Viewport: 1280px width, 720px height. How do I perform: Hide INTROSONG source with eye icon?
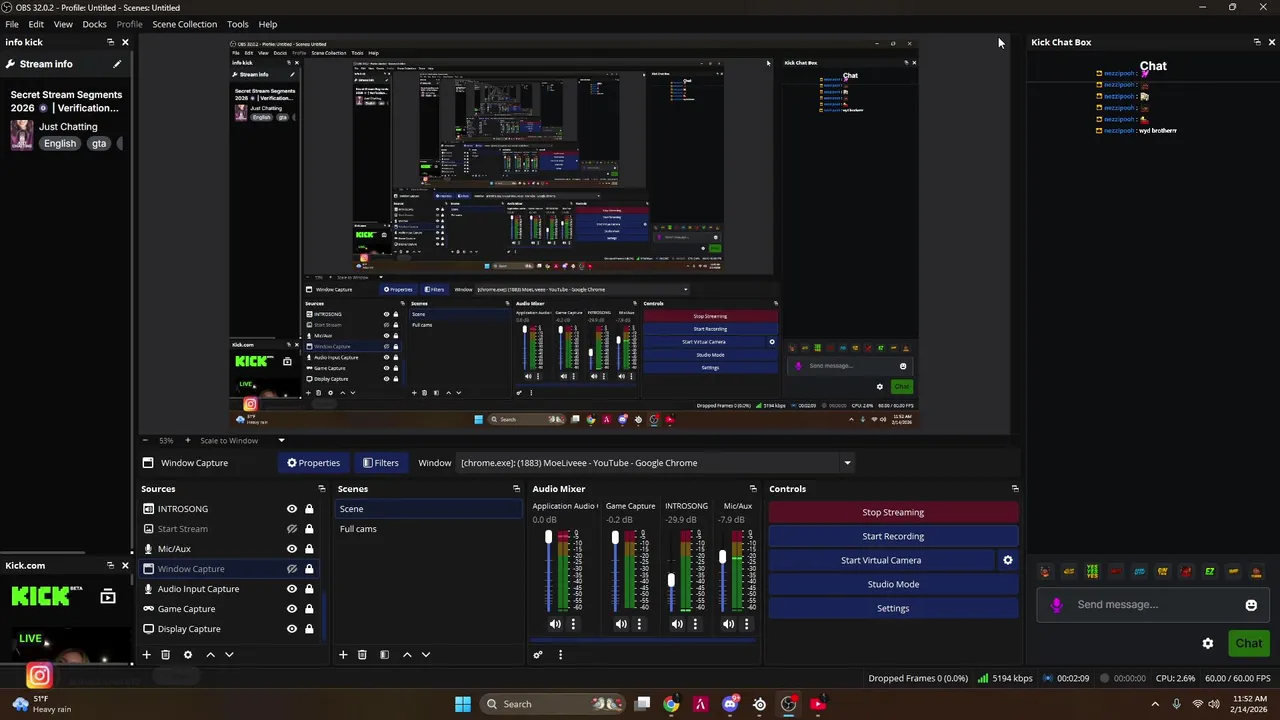292,509
